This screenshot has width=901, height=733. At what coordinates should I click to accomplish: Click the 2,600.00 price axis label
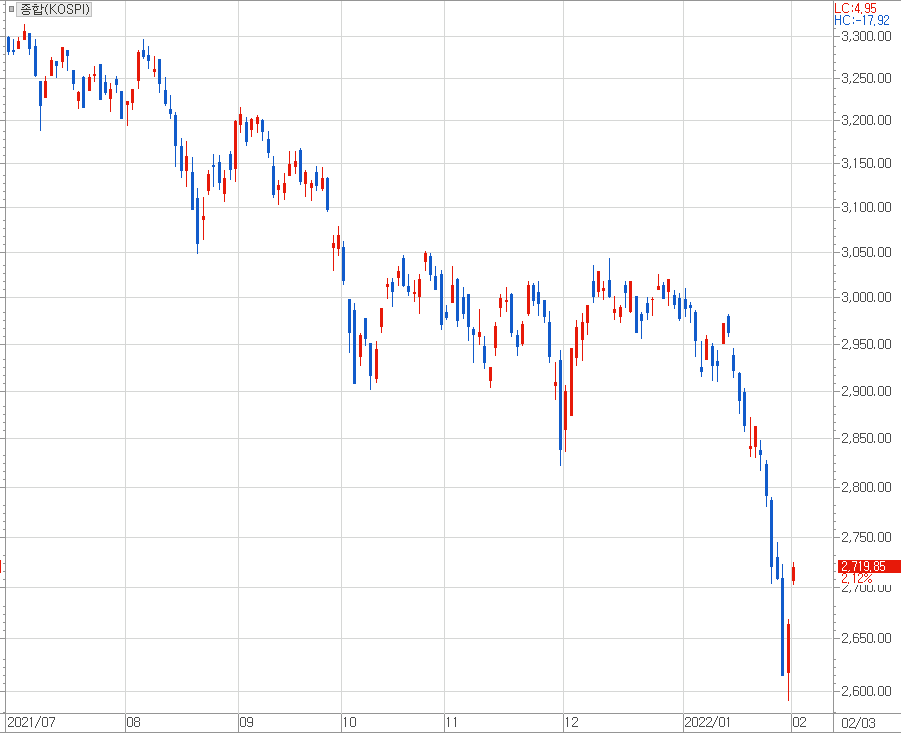coord(866,691)
